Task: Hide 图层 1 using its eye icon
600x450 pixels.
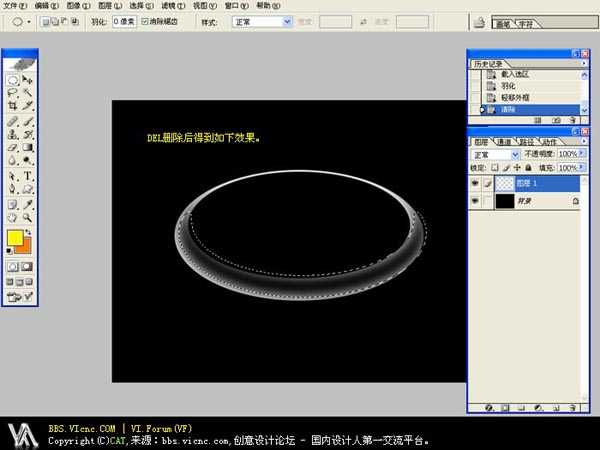Action: click(474, 183)
